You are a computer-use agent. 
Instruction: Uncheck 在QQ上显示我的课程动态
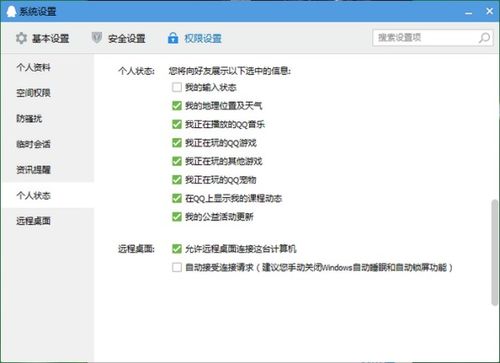click(x=177, y=198)
